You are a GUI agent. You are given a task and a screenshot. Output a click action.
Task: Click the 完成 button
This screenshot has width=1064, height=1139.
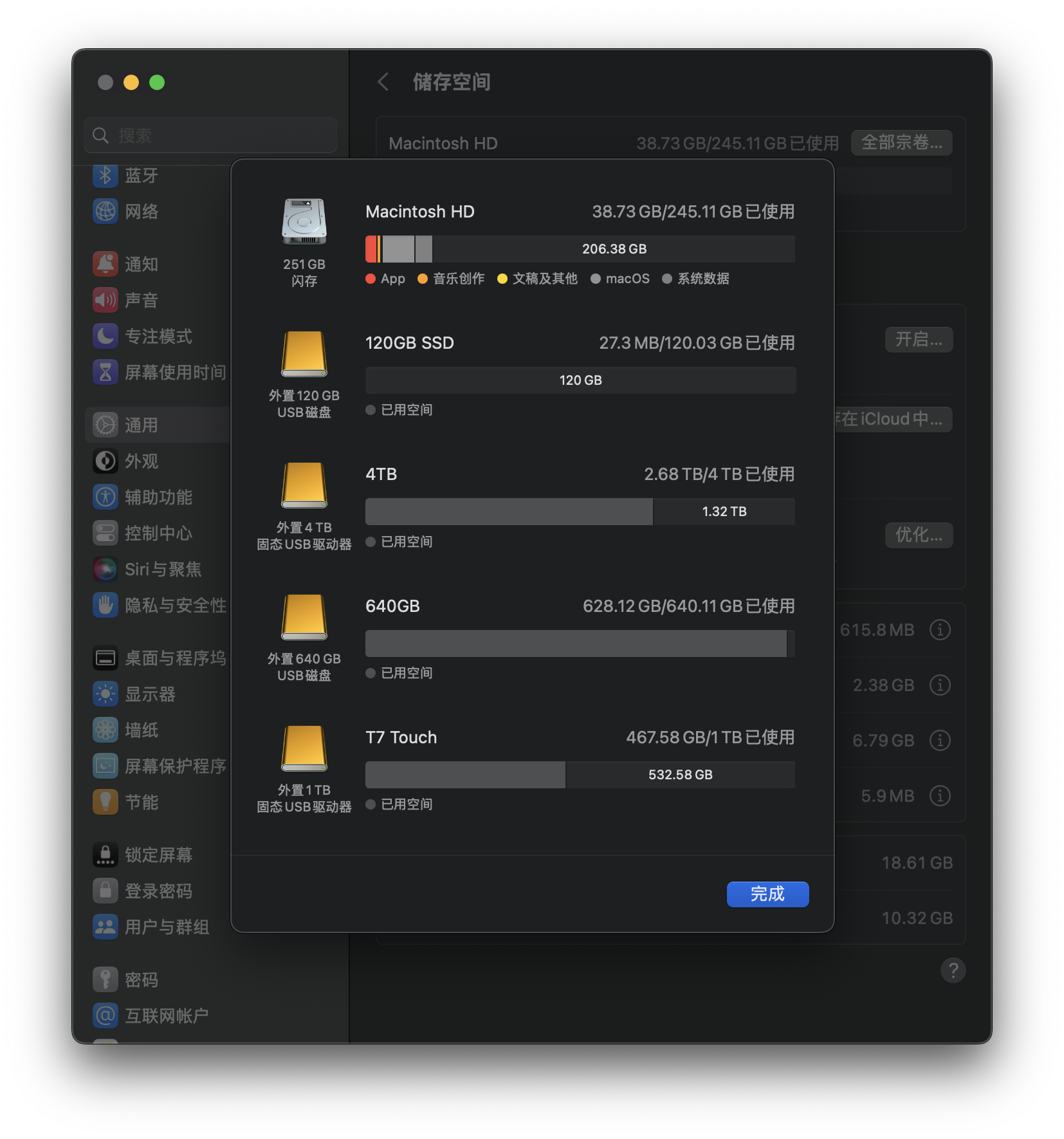[767, 894]
